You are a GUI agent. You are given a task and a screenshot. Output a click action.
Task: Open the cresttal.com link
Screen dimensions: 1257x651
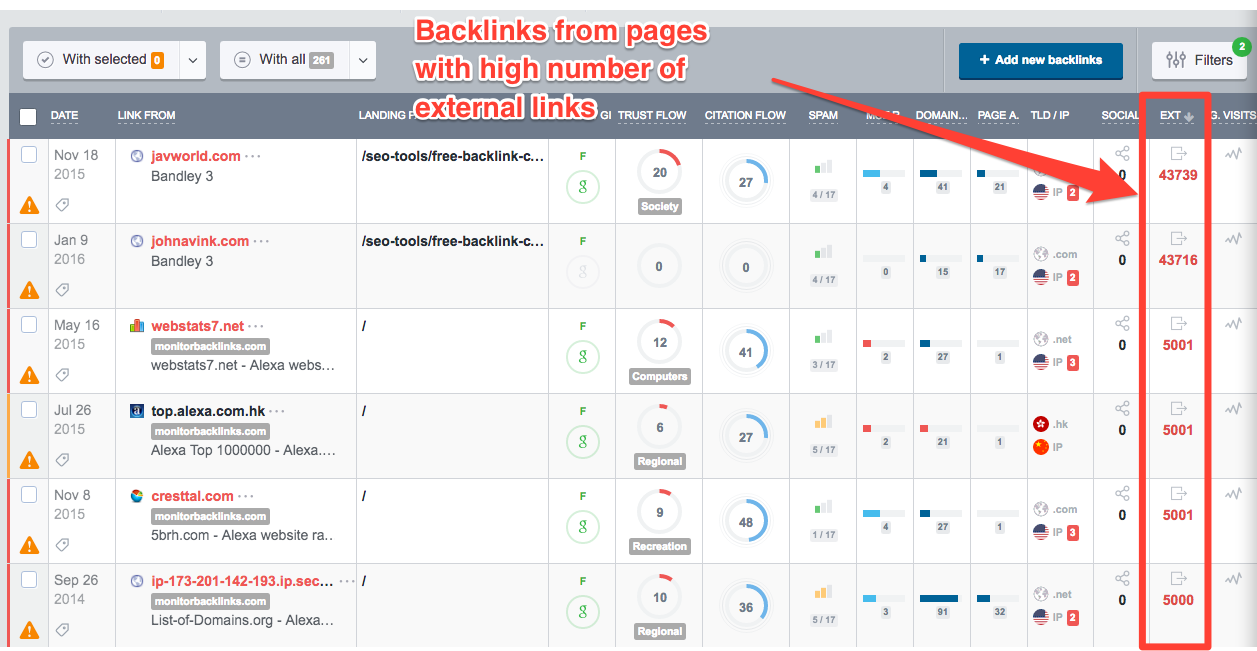pyautogui.click(x=192, y=496)
